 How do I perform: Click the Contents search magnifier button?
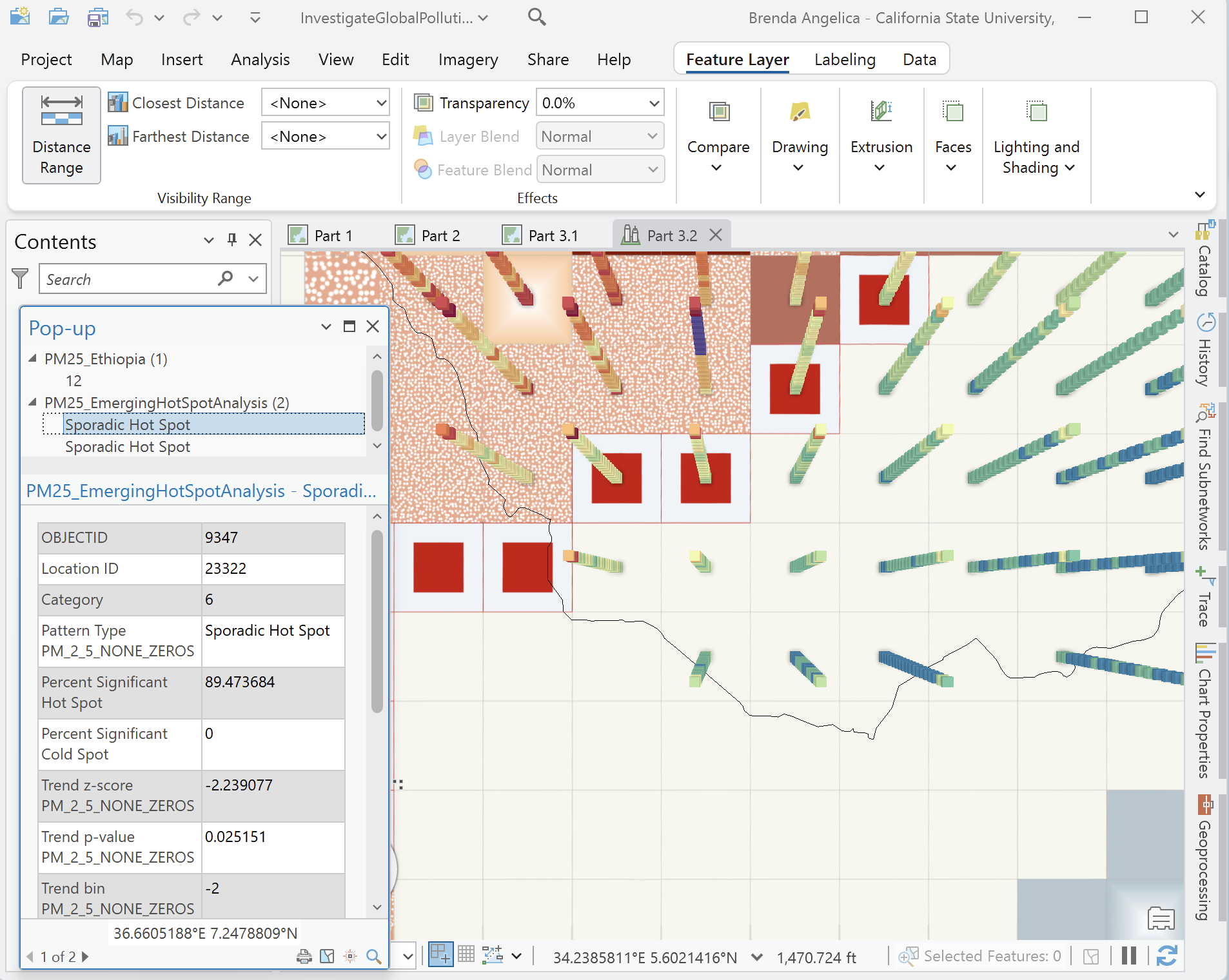click(226, 279)
